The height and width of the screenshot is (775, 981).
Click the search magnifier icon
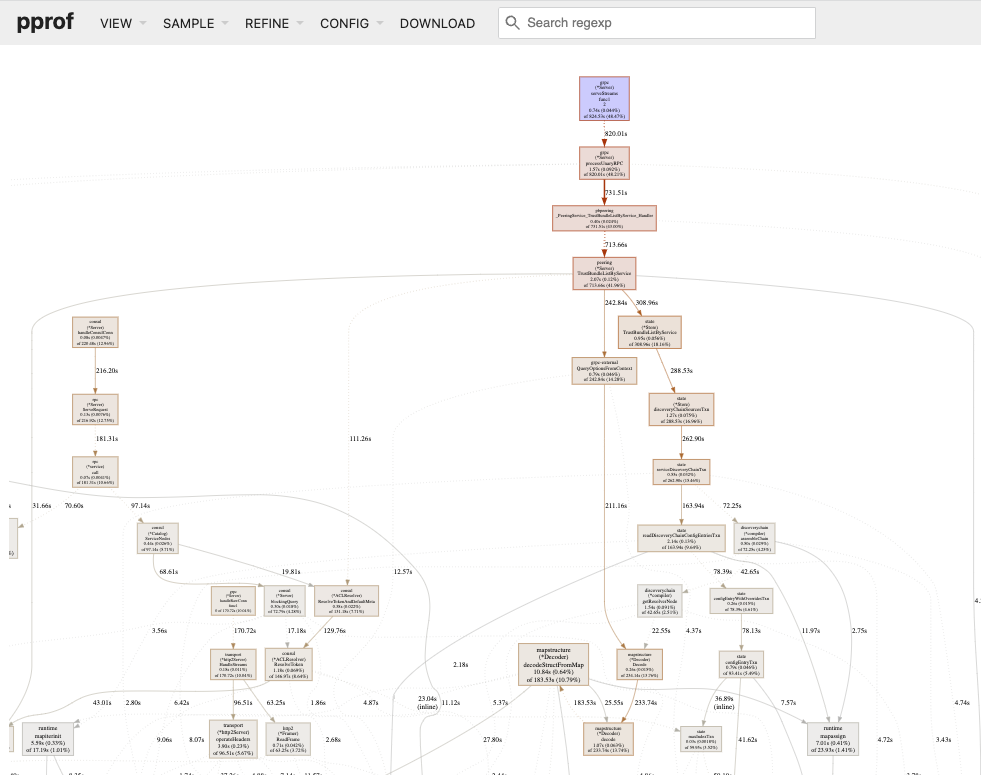(512, 23)
